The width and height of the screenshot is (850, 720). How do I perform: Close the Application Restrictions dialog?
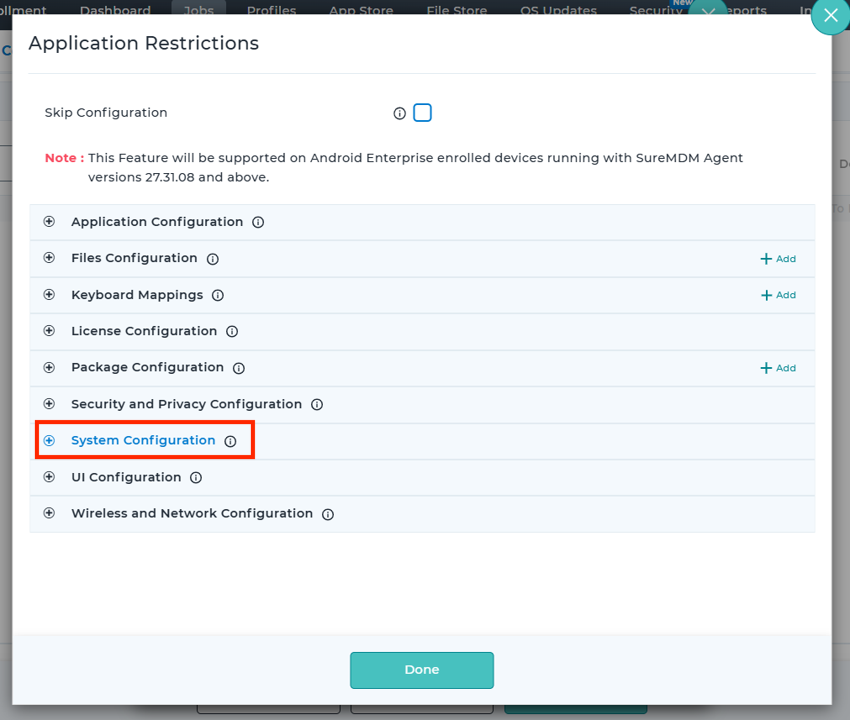coord(830,16)
